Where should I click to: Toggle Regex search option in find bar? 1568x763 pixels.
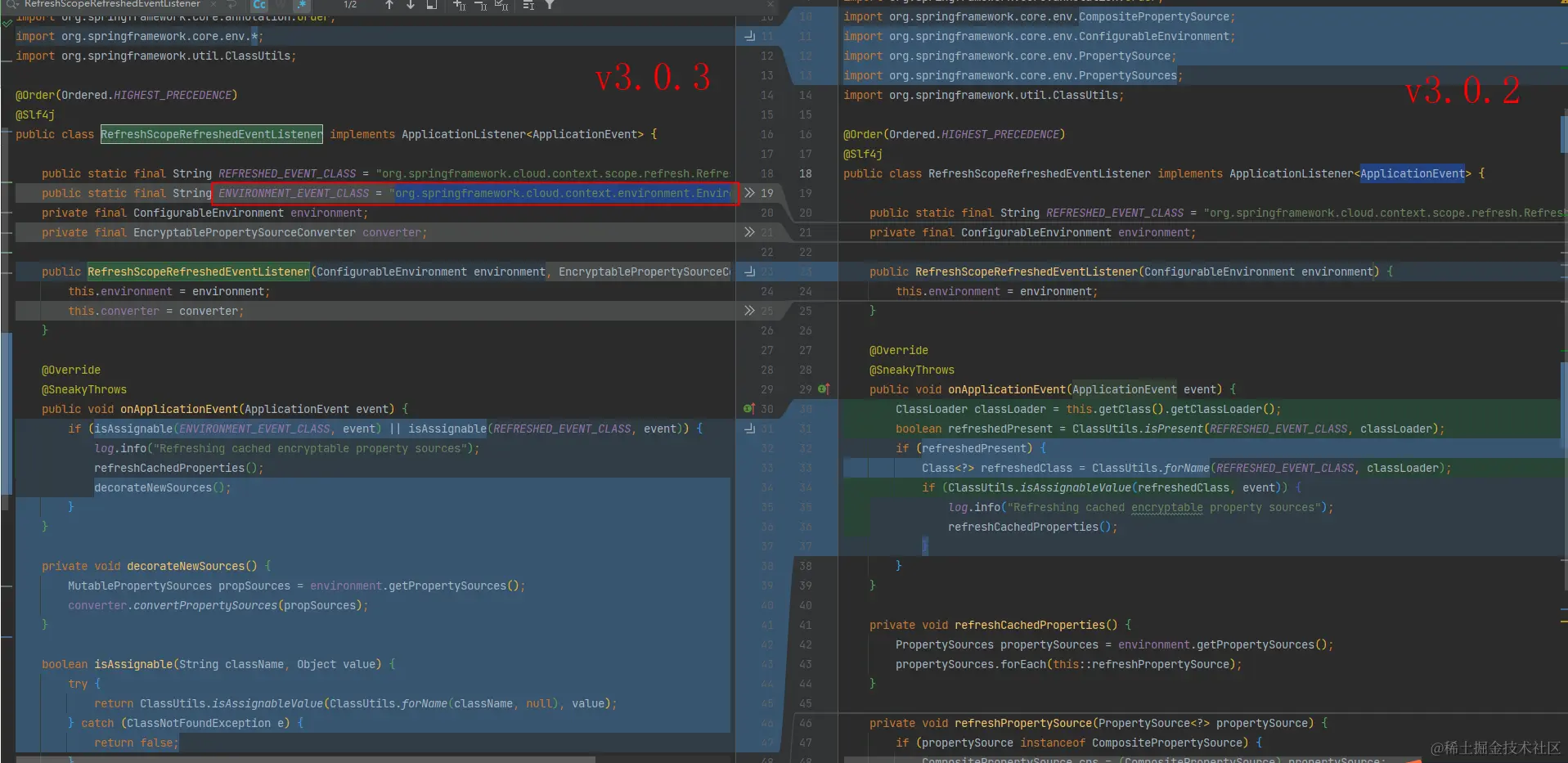click(x=302, y=5)
